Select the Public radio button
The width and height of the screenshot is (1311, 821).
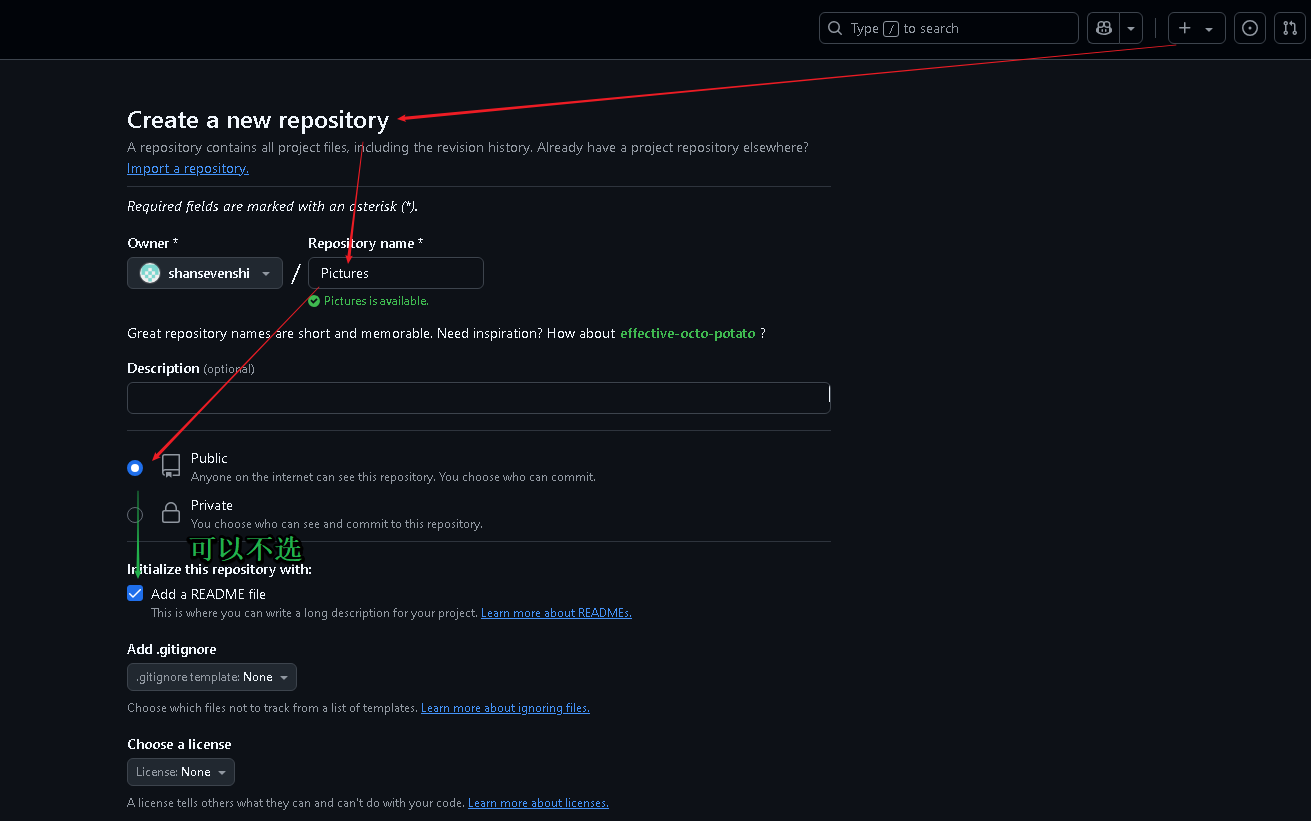point(135,467)
